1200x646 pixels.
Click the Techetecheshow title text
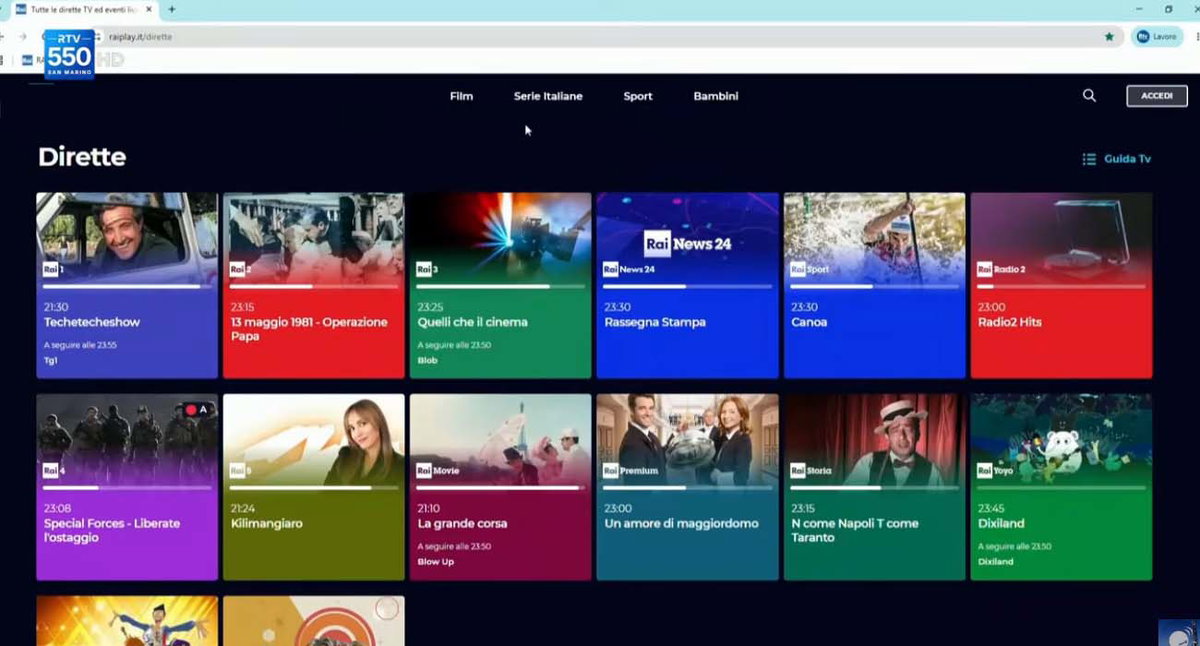[92, 323]
